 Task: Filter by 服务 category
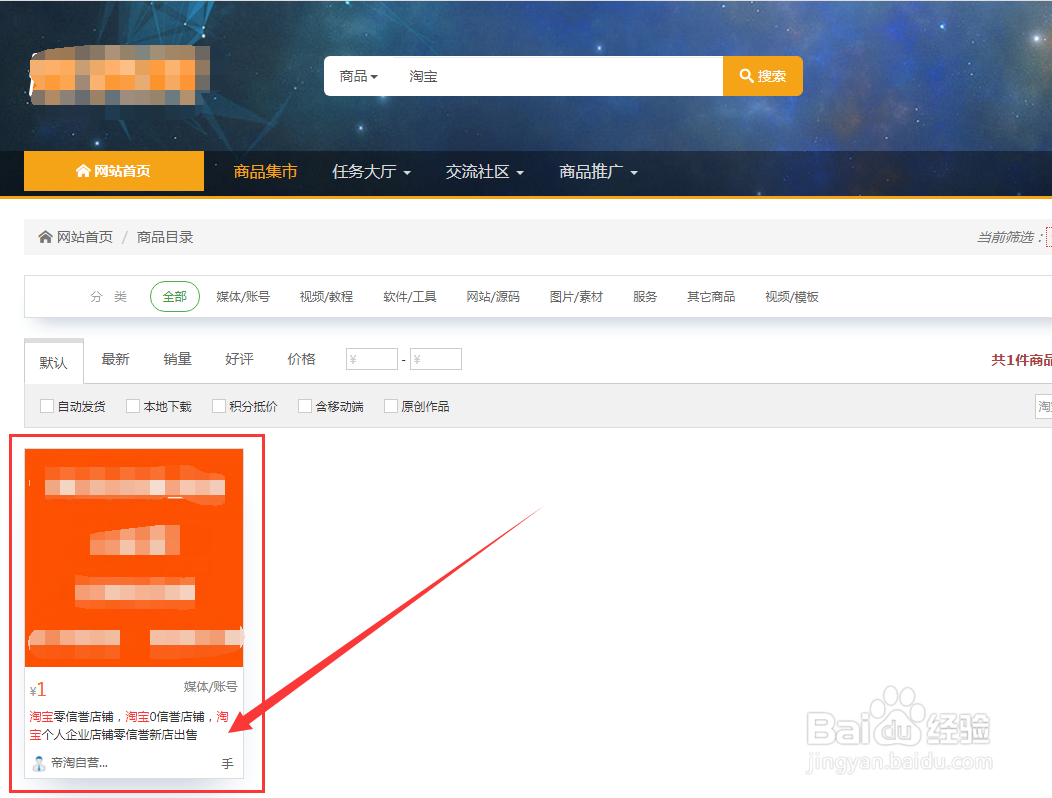(x=645, y=297)
